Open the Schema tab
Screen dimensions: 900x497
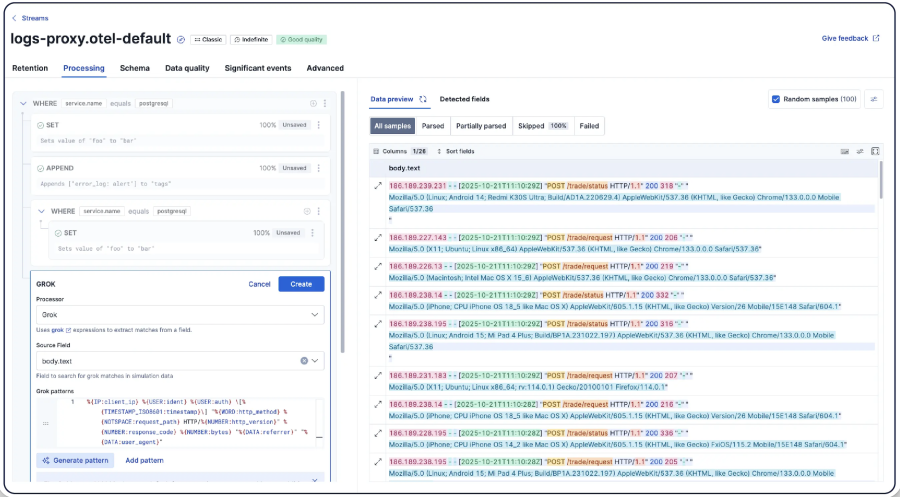pos(135,68)
